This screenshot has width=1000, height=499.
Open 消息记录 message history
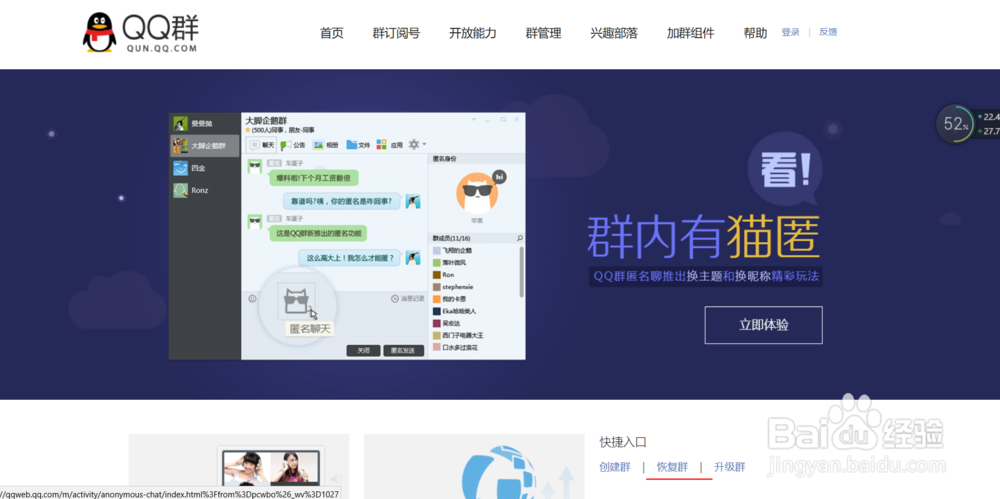coord(408,298)
